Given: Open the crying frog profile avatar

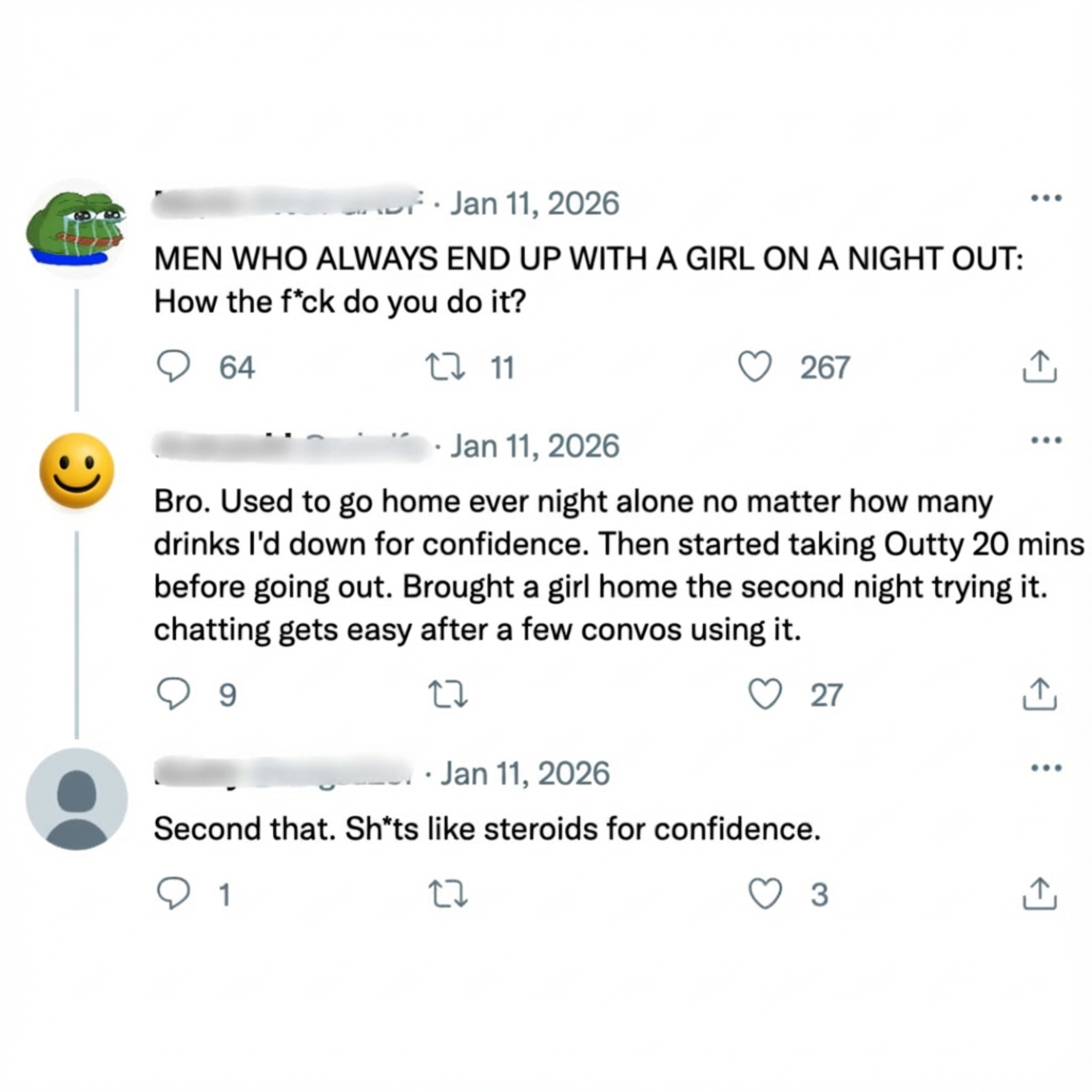Looking at the screenshot, I should point(77,228).
